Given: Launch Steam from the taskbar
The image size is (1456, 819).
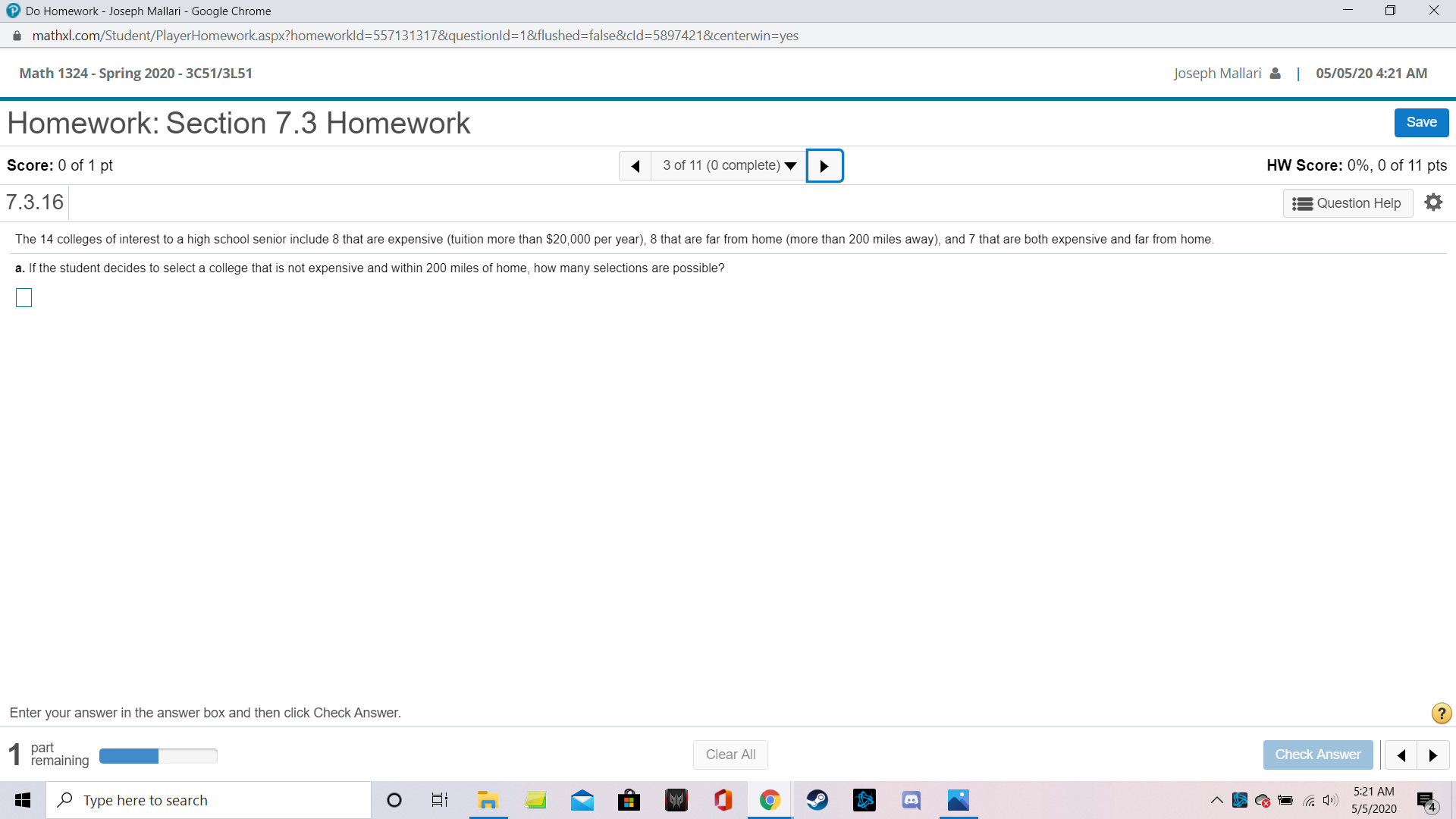Looking at the screenshot, I should [817, 799].
